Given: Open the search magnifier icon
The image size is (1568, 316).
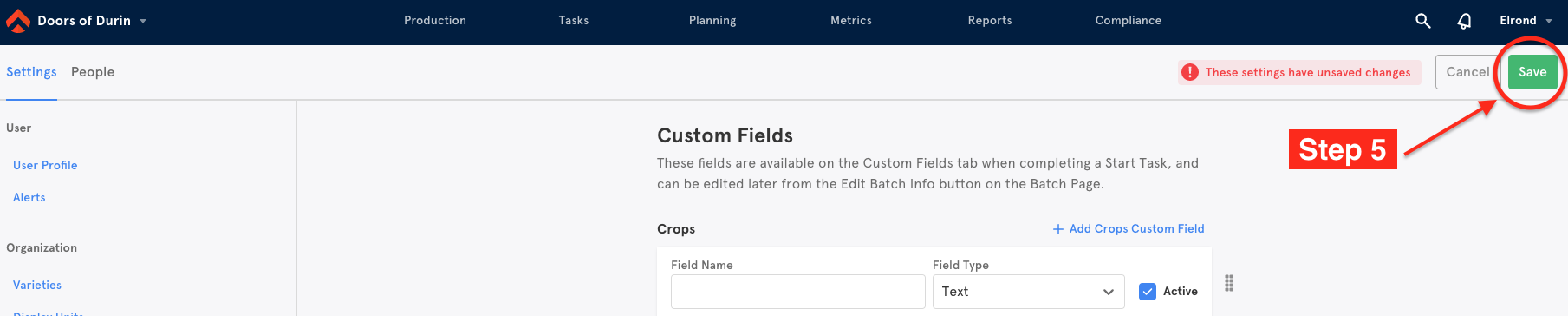Looking at the screenshot, I should [x=1422, y=21].
